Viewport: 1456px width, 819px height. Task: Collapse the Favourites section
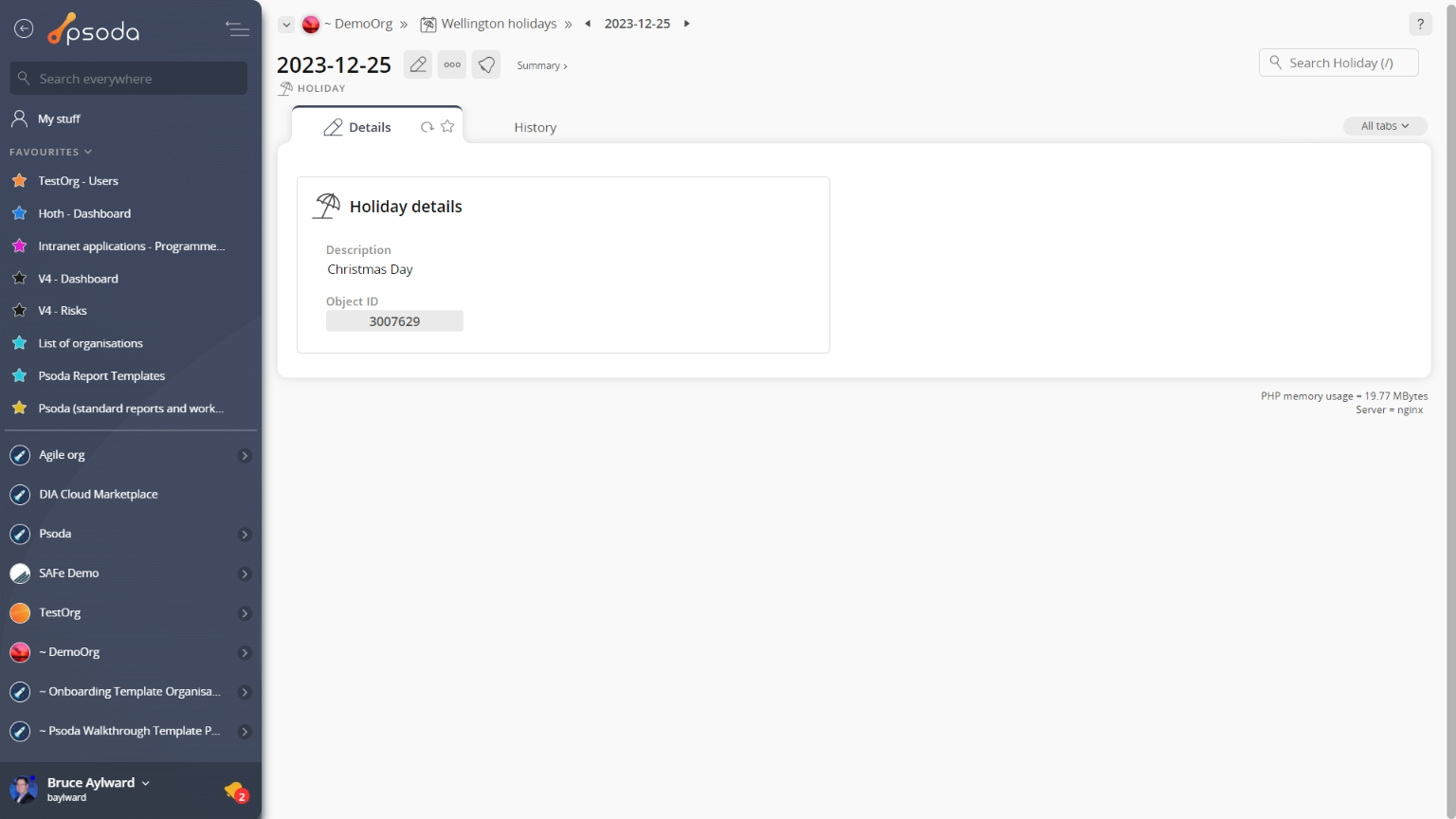coord(51,152)
